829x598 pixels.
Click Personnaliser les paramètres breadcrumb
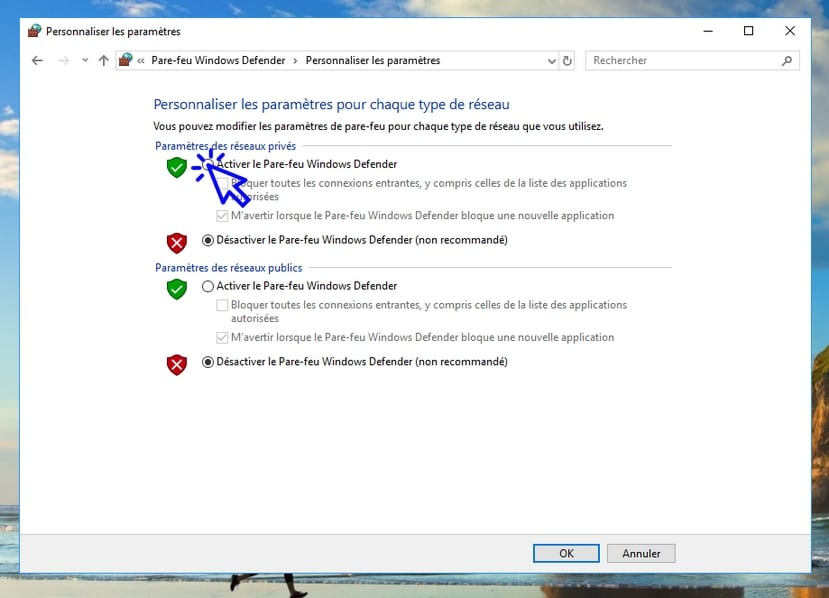373,60
